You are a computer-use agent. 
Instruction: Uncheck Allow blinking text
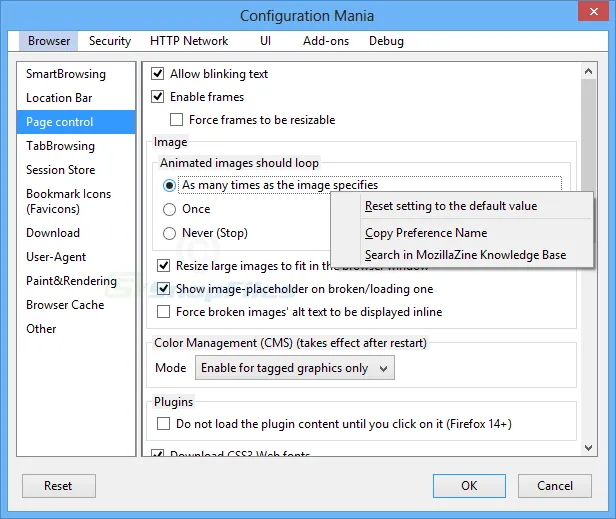tap(158, 74)
